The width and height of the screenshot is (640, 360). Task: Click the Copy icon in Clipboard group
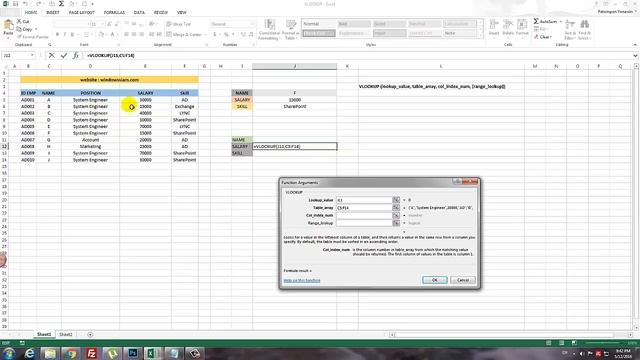pyautogui.click(x=19, y=29)
